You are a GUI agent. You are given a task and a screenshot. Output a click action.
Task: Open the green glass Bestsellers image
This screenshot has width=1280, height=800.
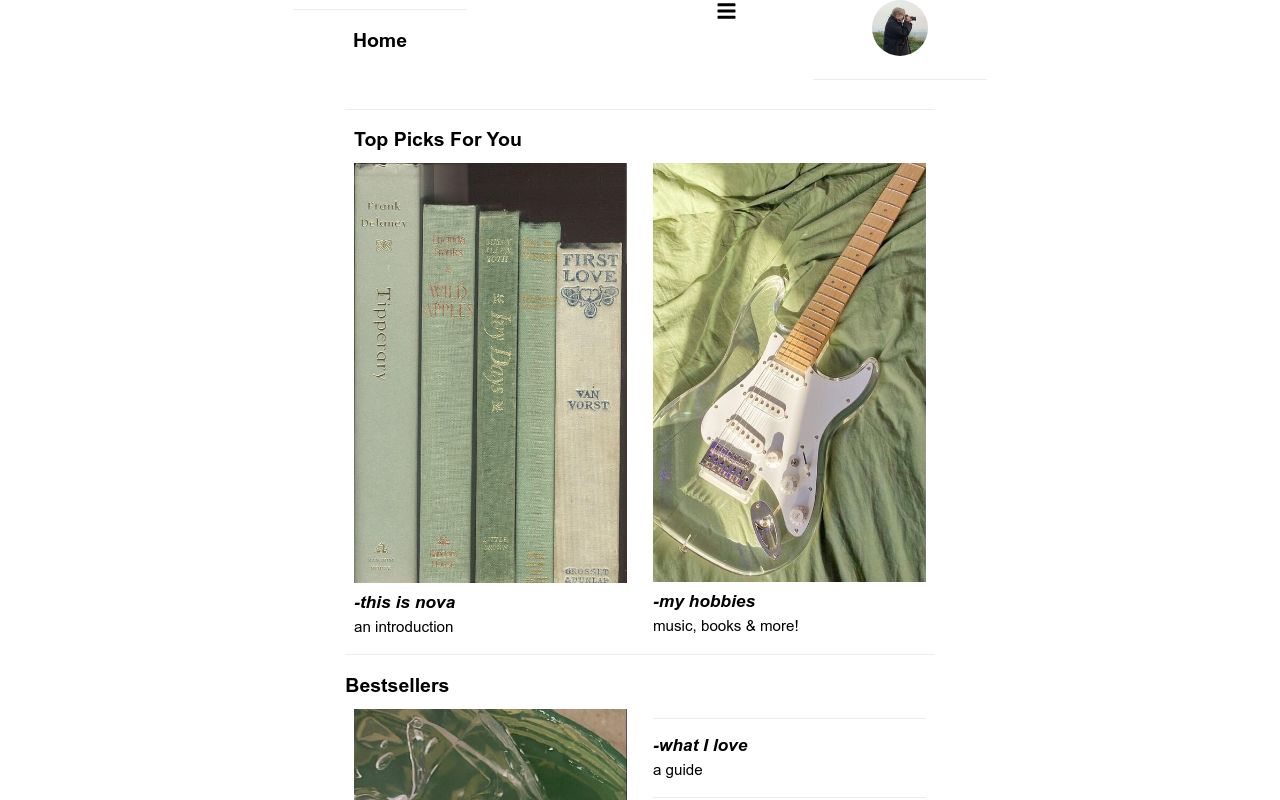pyautogui.click(x=490, y=754)
